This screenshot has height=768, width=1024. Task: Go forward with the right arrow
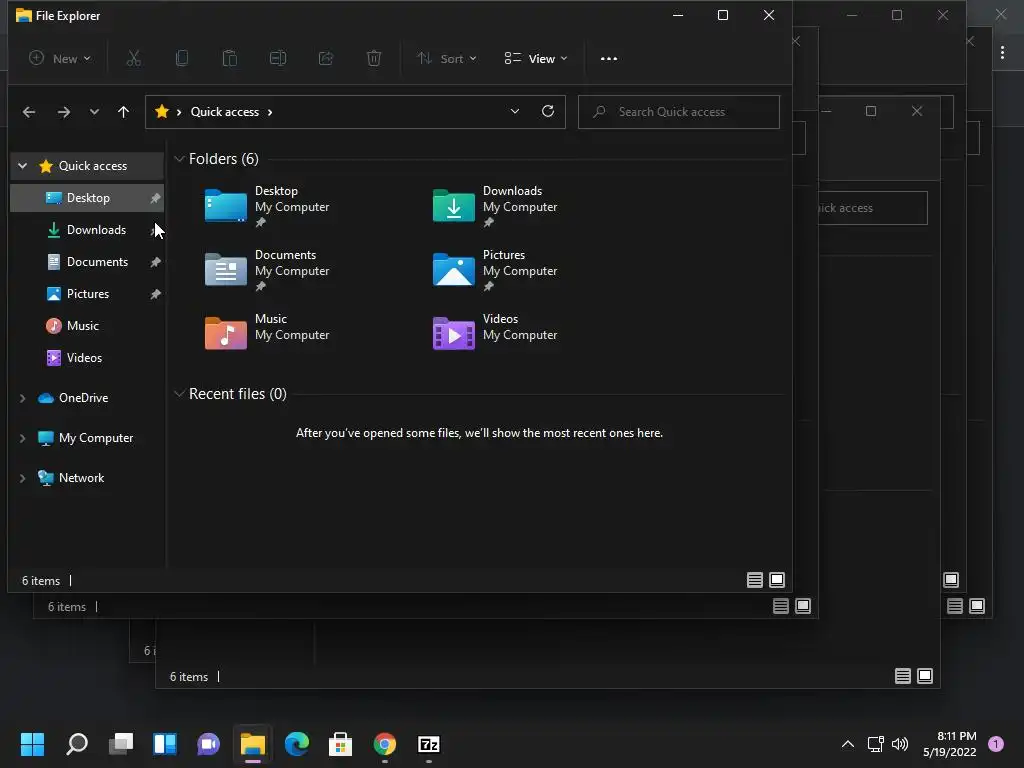63,112
